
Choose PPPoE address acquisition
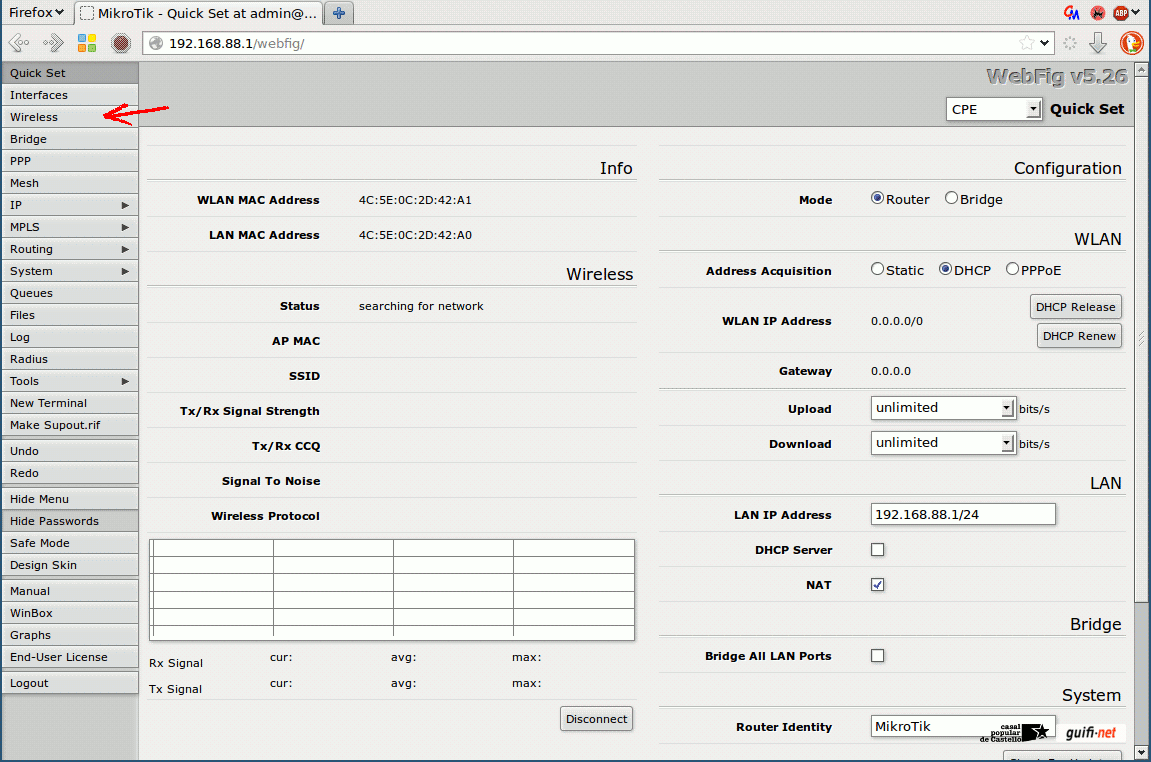(1012, 269)
